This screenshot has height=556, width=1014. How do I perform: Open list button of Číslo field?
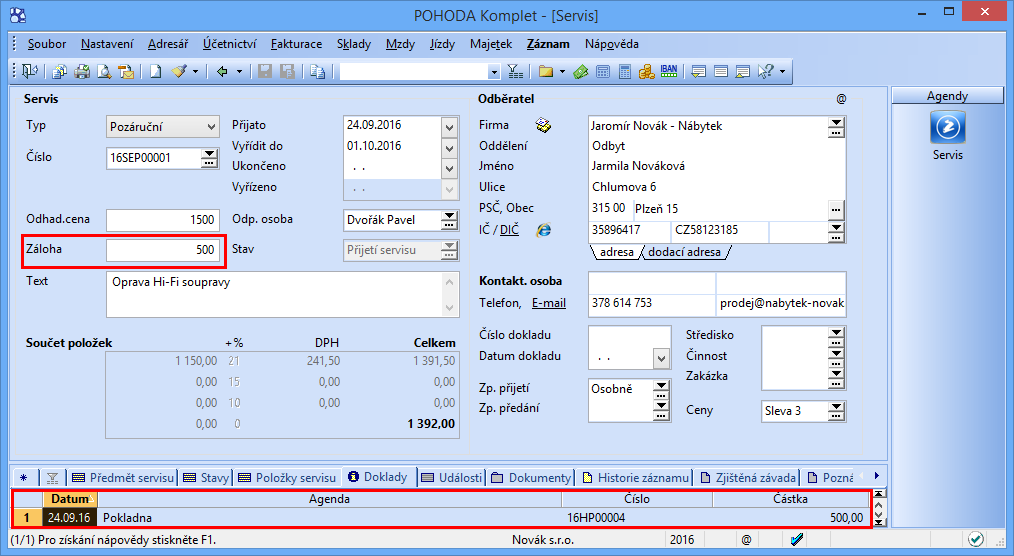[x=210, y=158]
